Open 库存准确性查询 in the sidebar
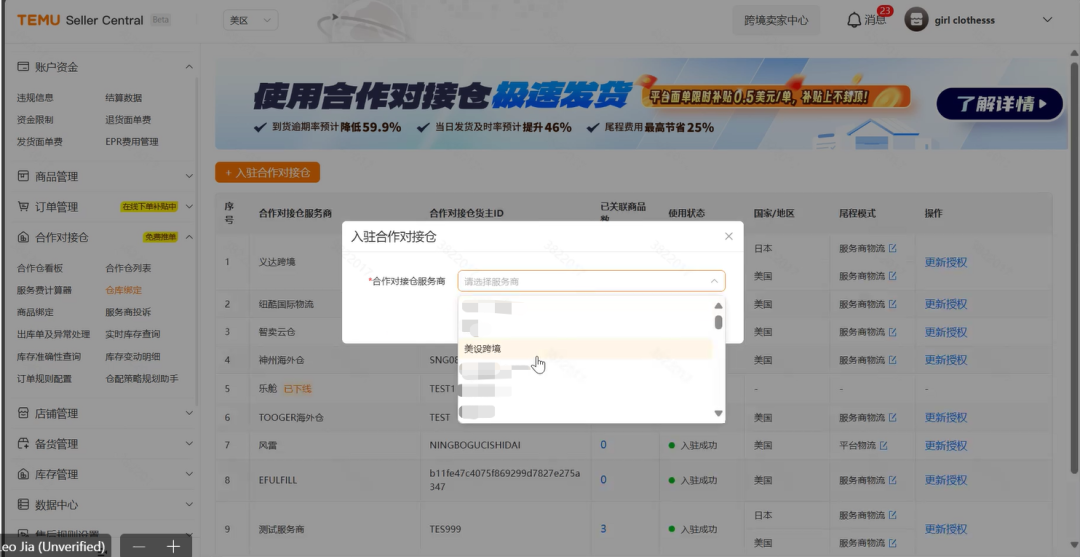This screenshot has height=557, width=1080. click(49, 357)
